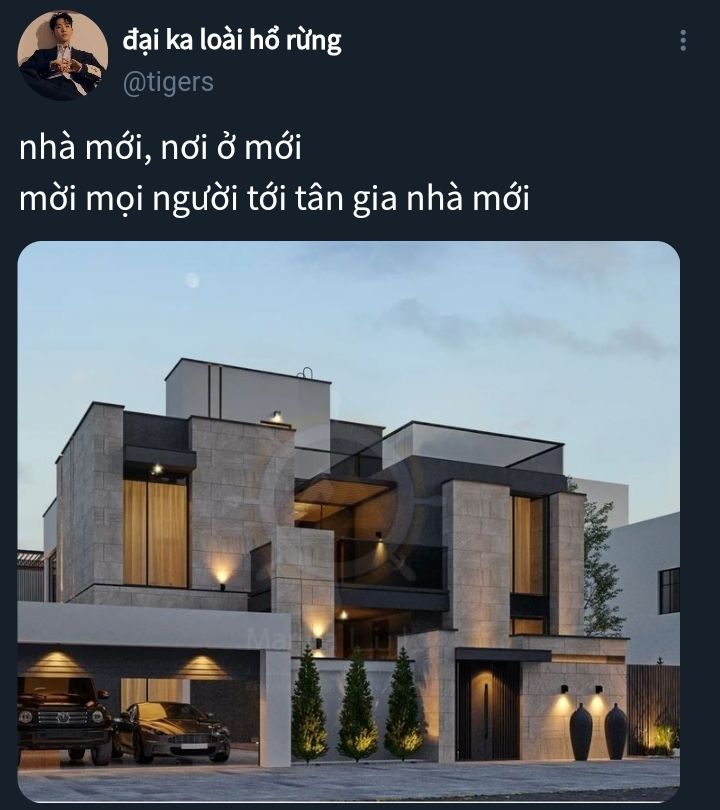Click the tweet line nhà mới, nơi ở mới
The width and height of the screenshot is (720, 810).
point(160,148)
